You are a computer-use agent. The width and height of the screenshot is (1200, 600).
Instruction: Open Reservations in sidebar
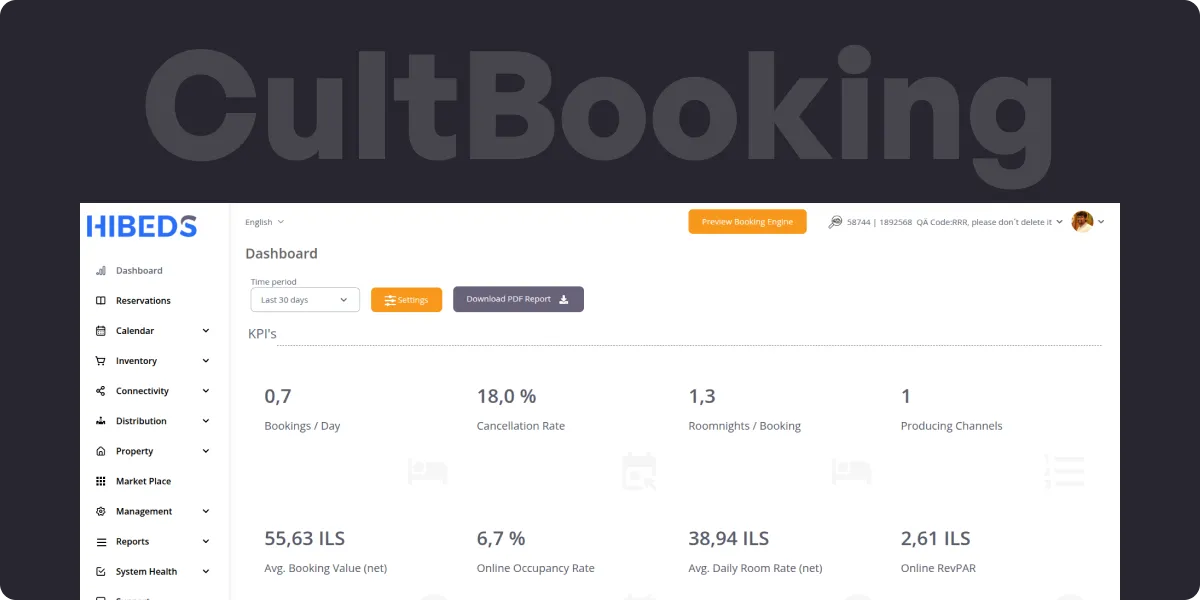click(x=143, y=301)
